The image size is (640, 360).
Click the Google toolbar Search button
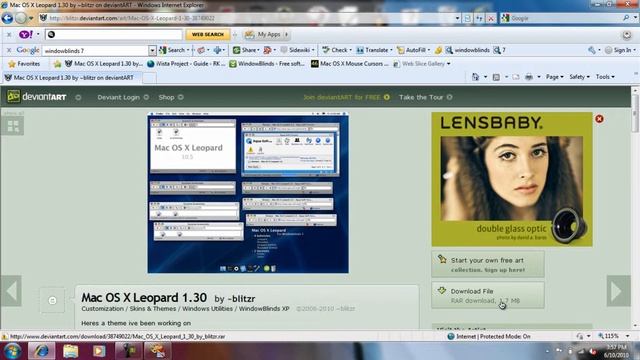173,50
